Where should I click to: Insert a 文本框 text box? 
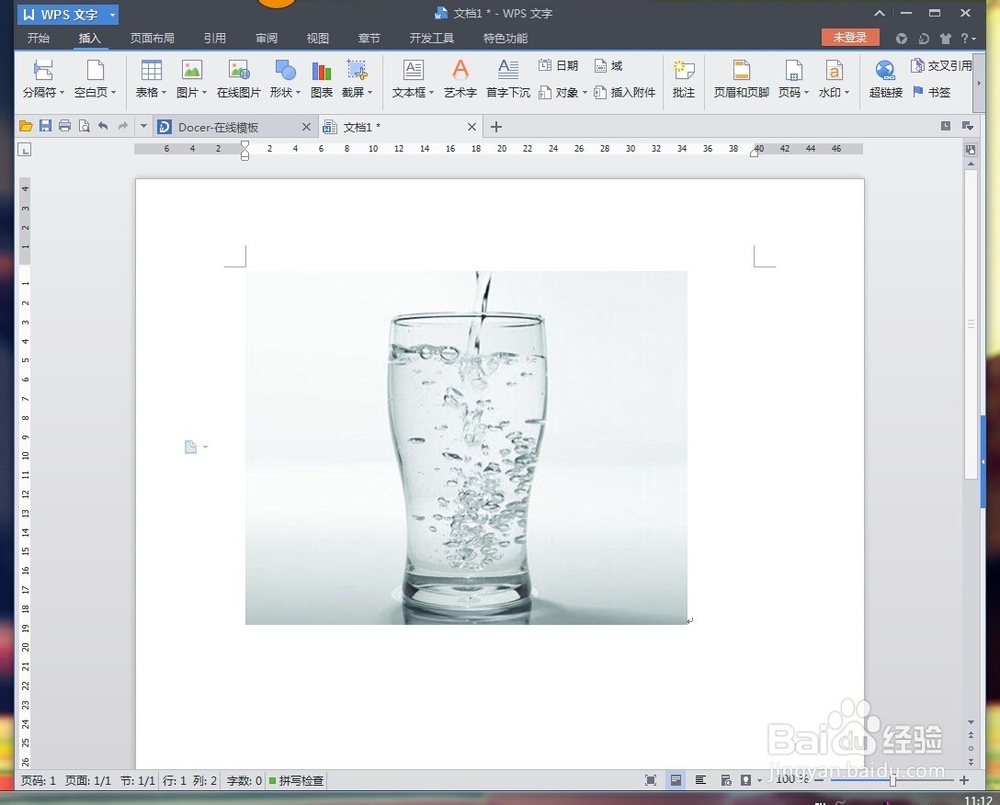413,78
